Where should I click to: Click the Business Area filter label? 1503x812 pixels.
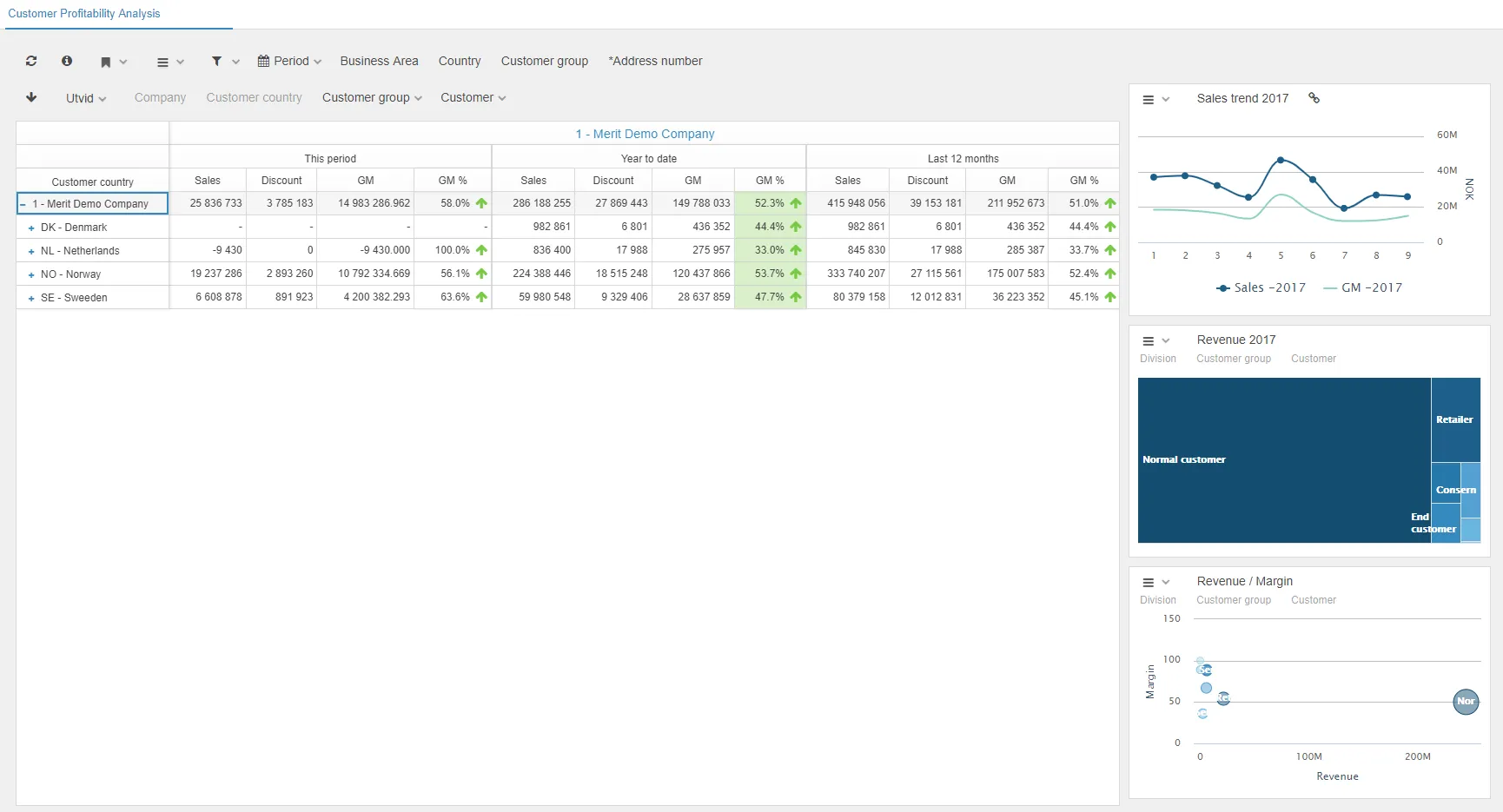coord(379,61)
